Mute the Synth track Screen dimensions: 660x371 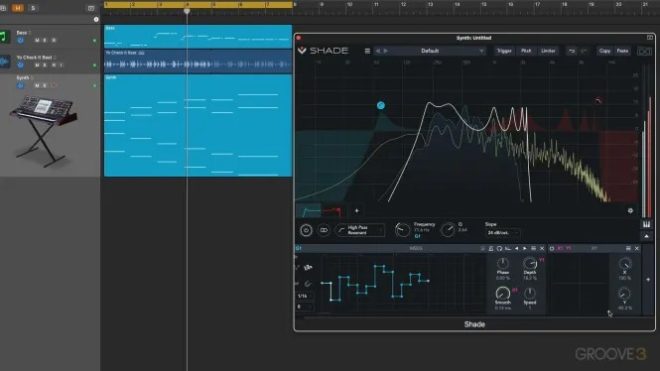coord(37,85)
